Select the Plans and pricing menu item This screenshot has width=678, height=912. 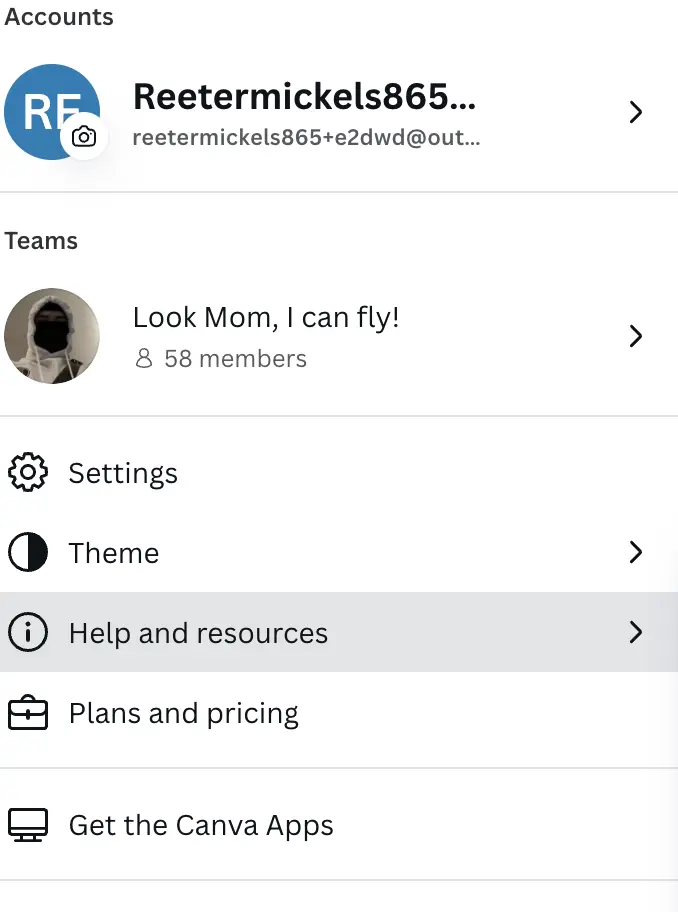(x=339, y=712)
